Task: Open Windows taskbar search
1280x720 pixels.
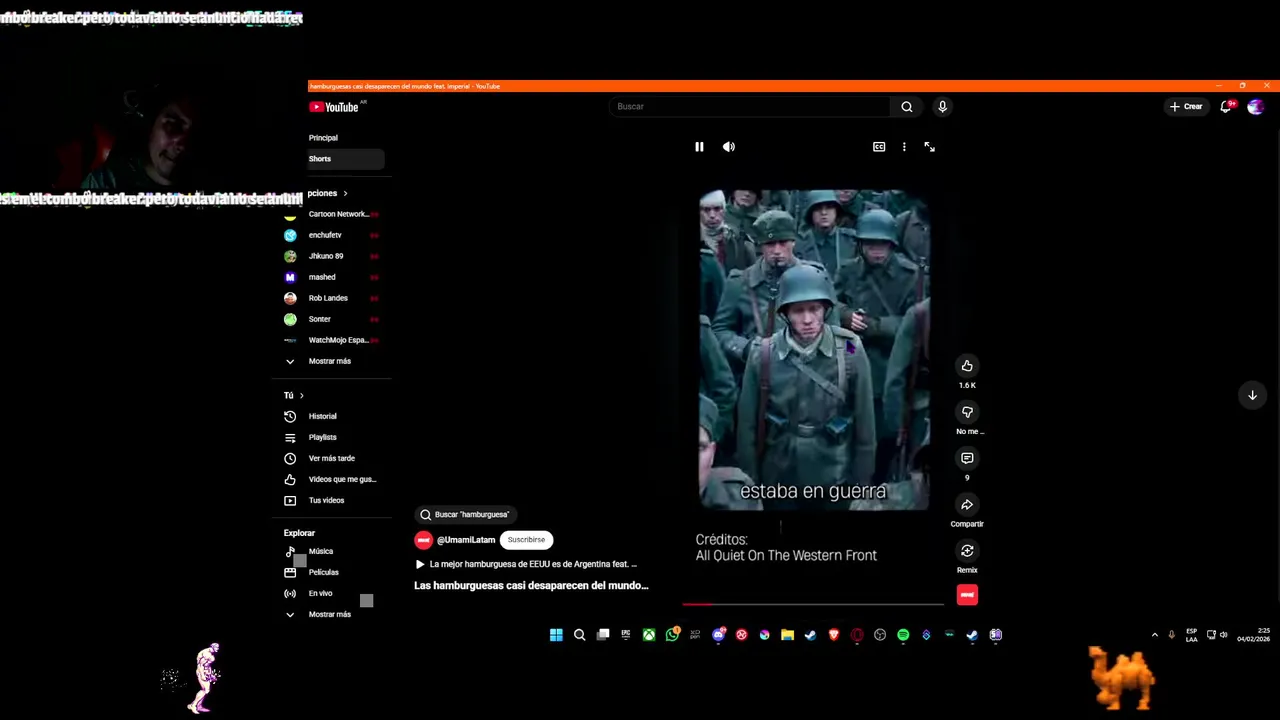Action: tap(579, 635)
